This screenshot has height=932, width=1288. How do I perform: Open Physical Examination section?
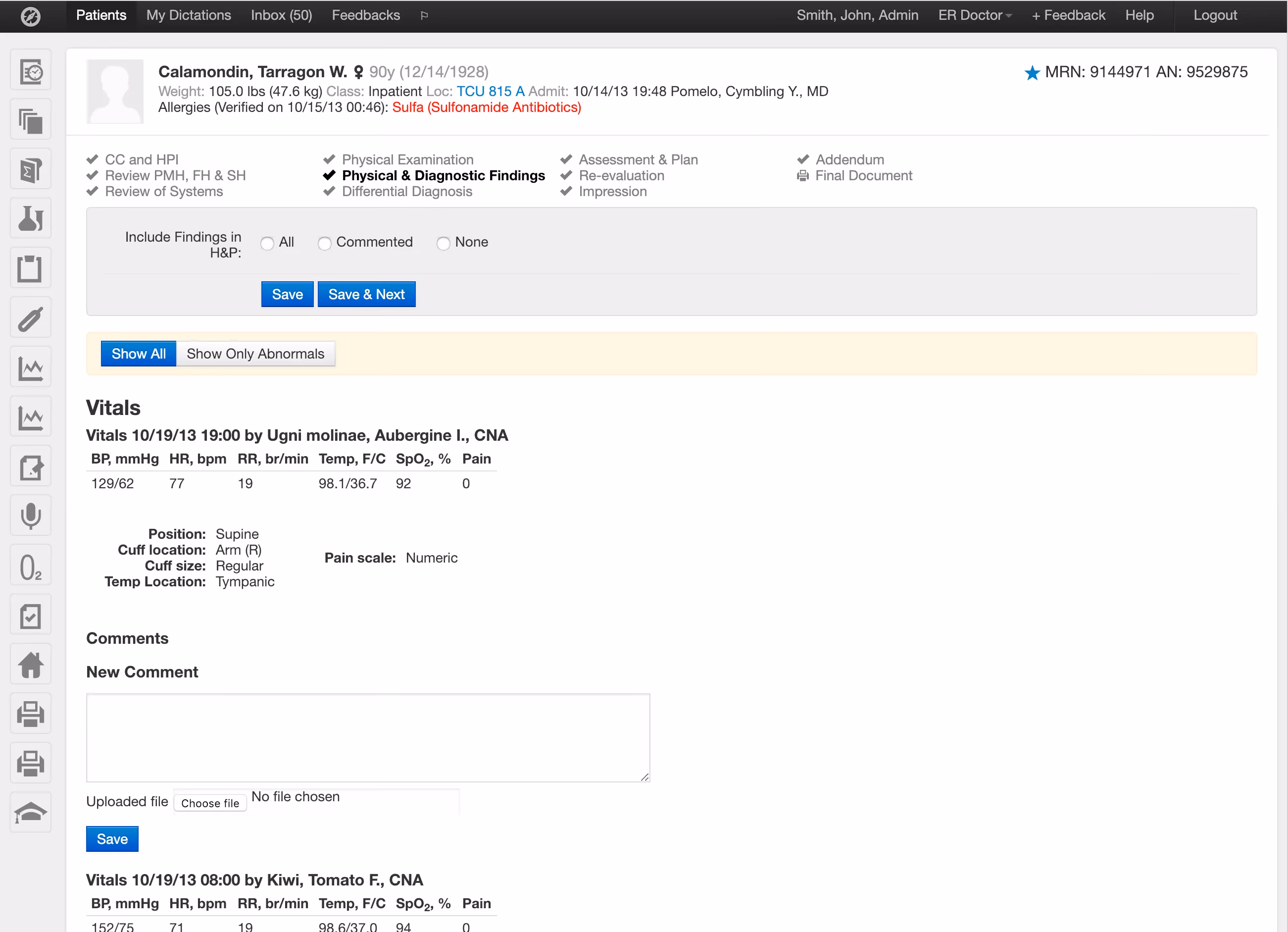click(408, 159)
